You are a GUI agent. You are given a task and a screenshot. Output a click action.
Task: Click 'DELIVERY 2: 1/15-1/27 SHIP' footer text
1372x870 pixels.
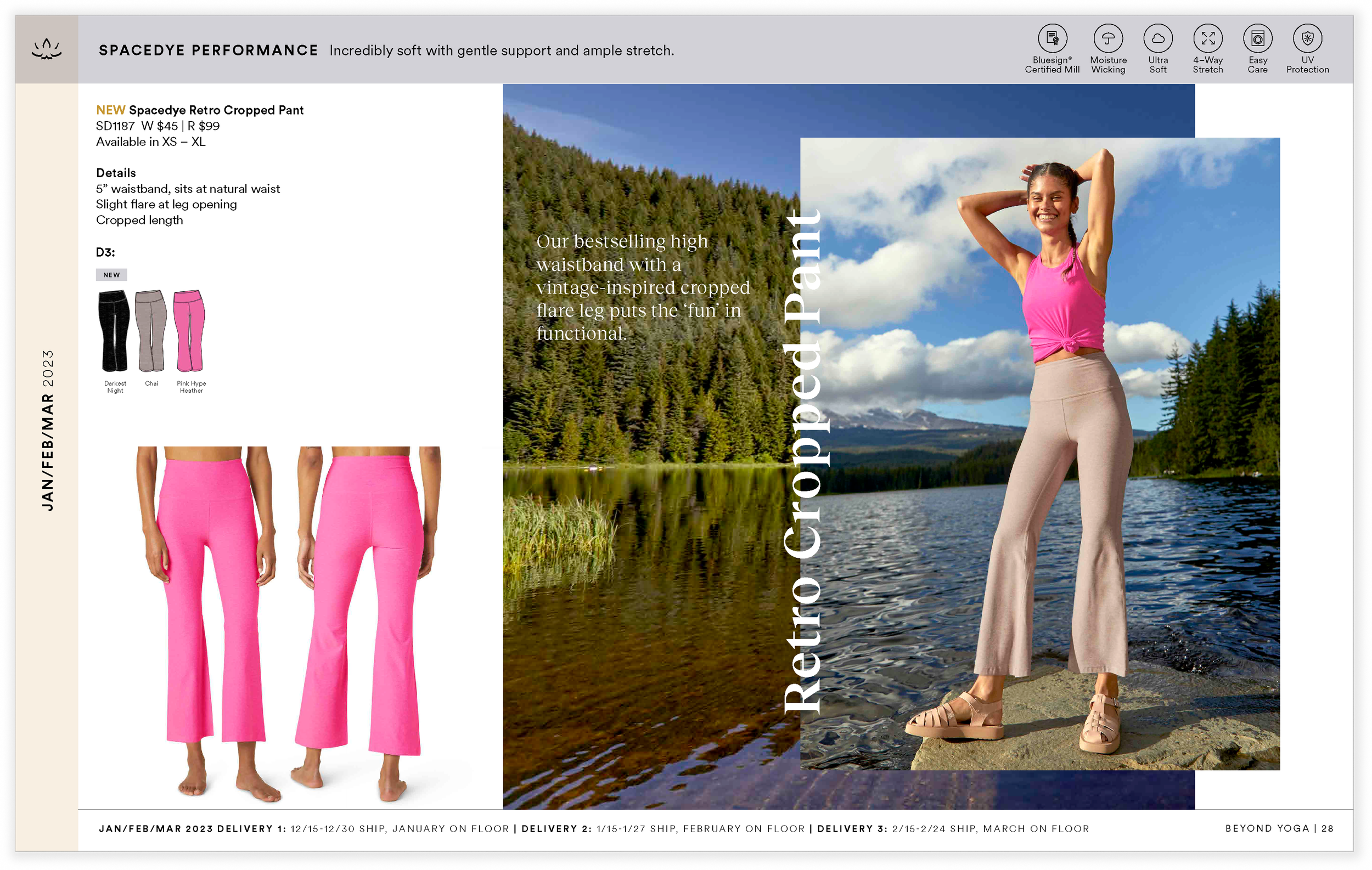point(663,828)
